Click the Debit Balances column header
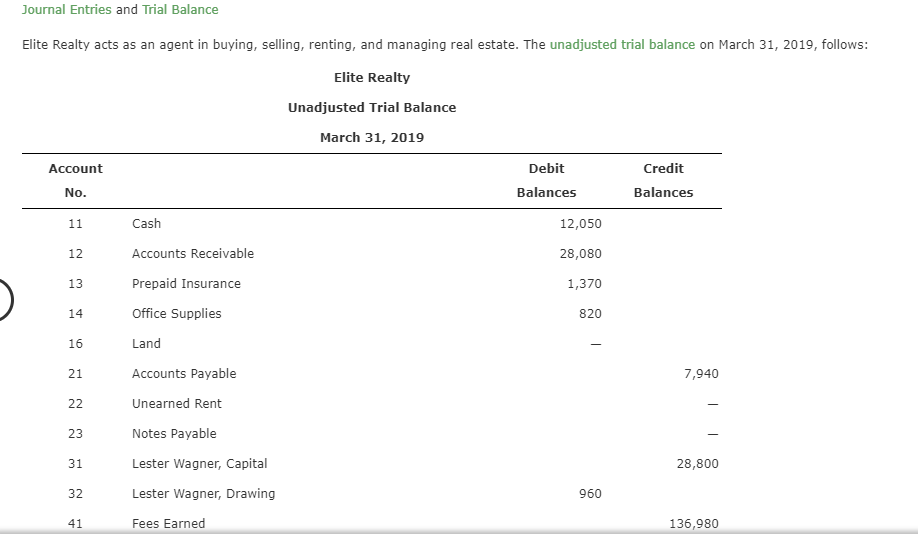The image size is (918, 536). 546,180
